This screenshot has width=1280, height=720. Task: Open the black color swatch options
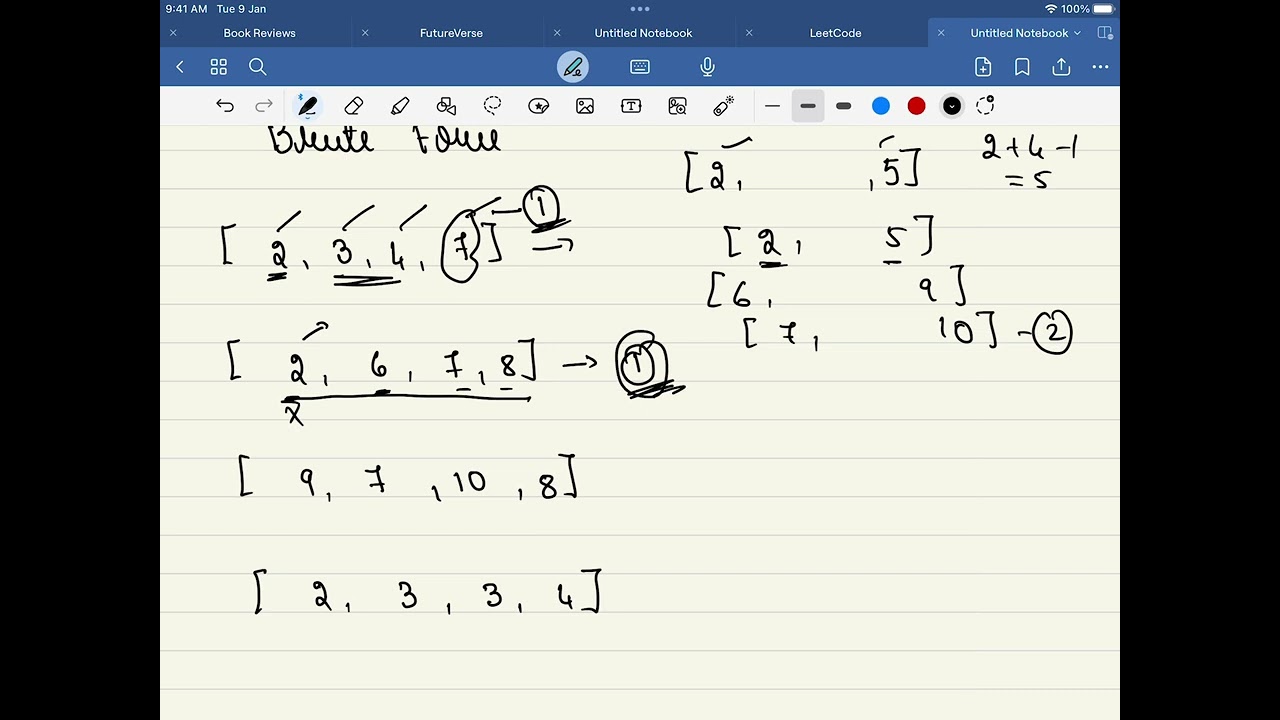(x=952, y=106)
